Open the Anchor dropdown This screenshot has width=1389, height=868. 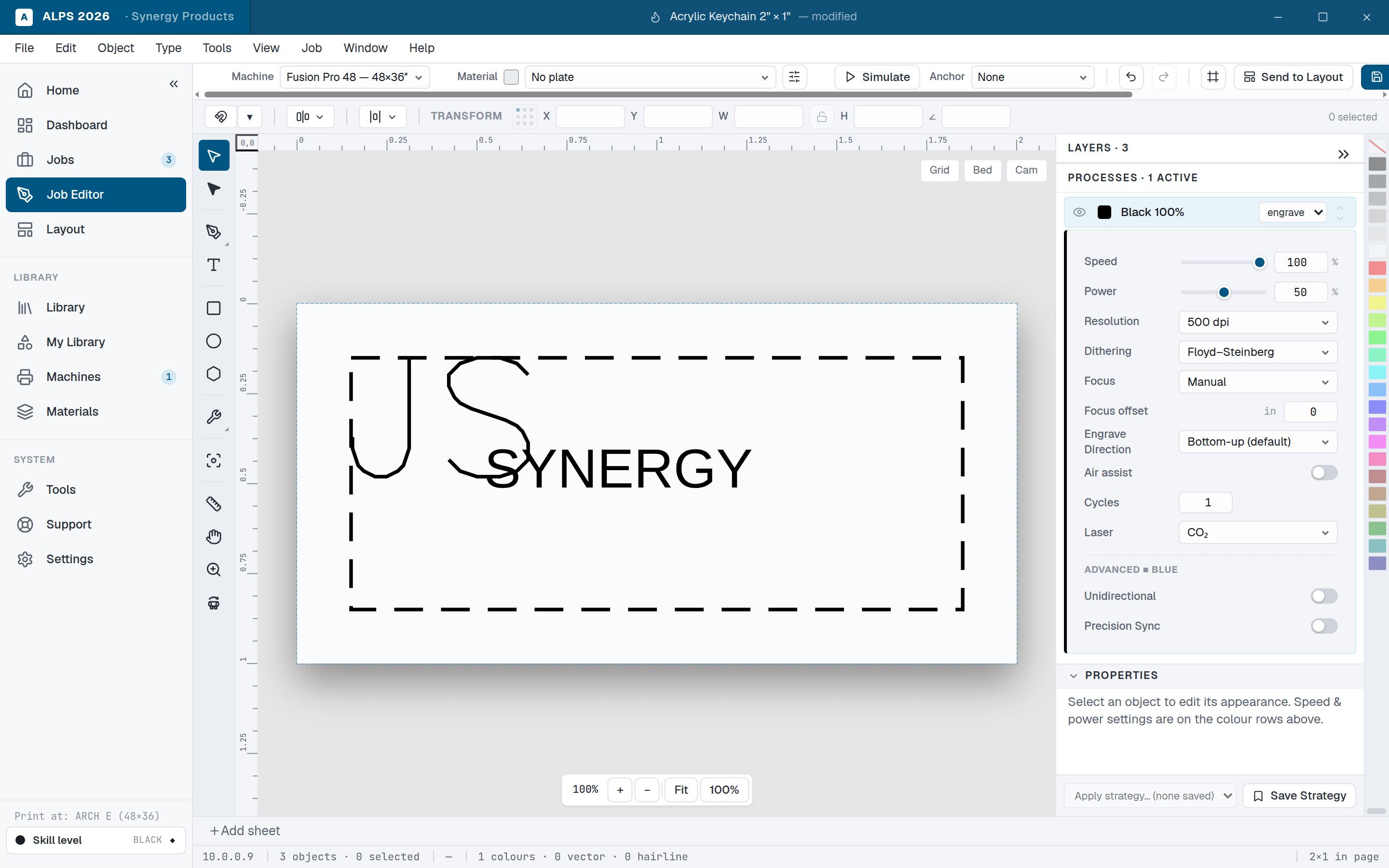(1033, 77)
